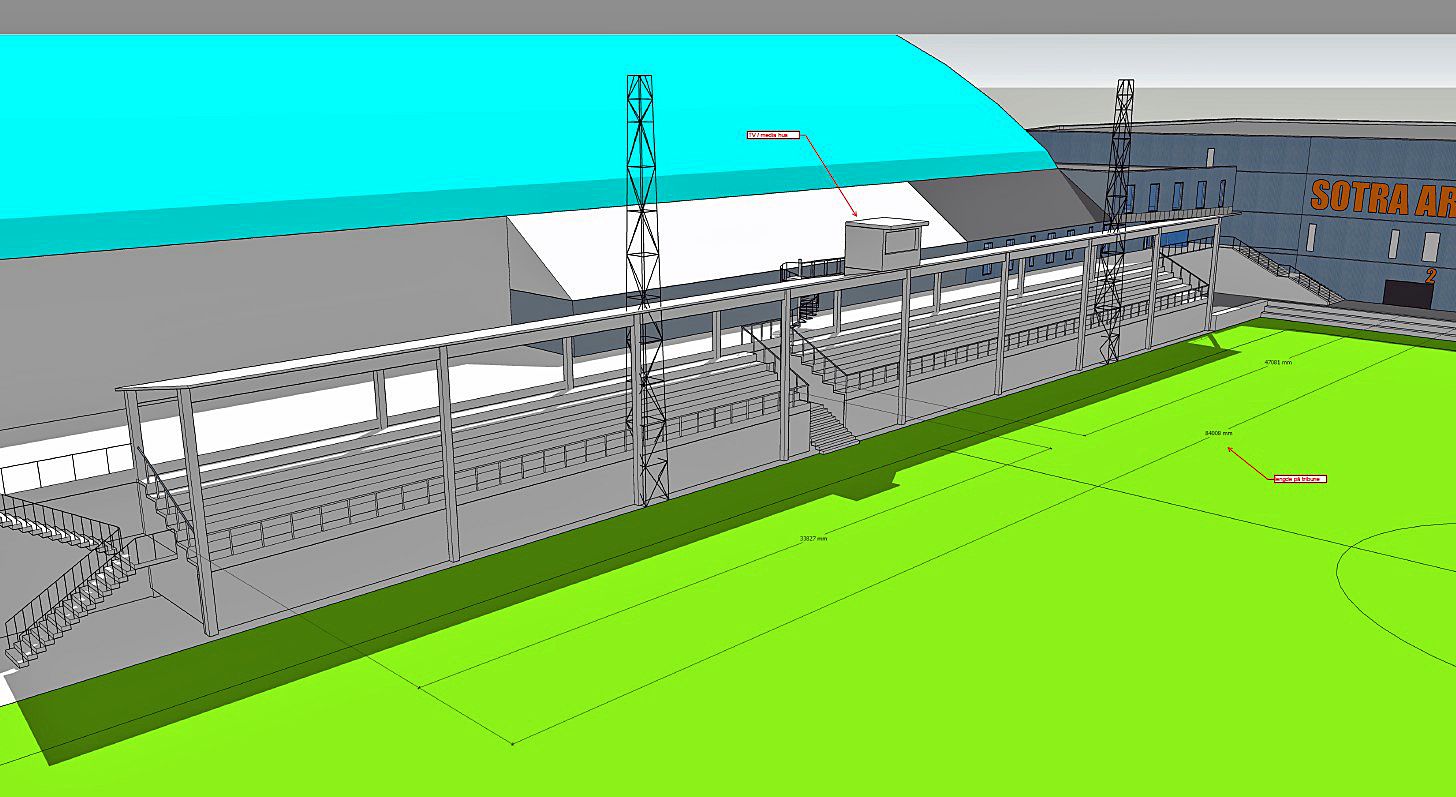Select the '84008 mm' dimension text
1456x797 pixels.
1218,434
